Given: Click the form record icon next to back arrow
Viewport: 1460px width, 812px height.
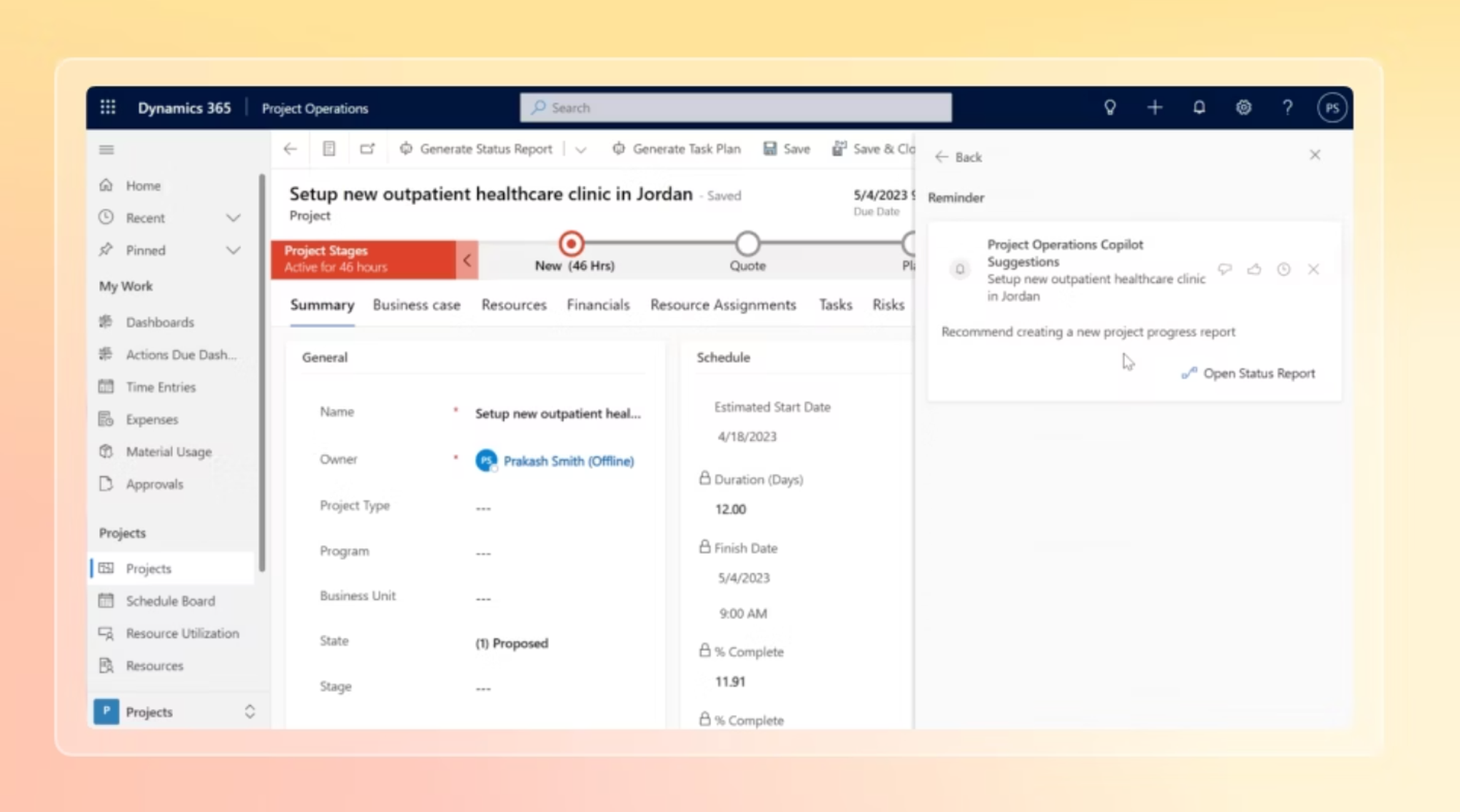Looking at the screenshot, I should point(329,149).
